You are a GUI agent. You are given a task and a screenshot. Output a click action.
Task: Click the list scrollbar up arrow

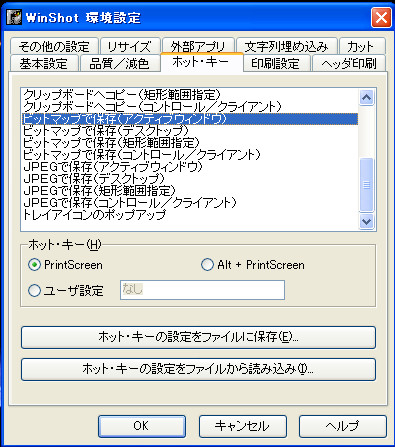[x=367, y=97]
